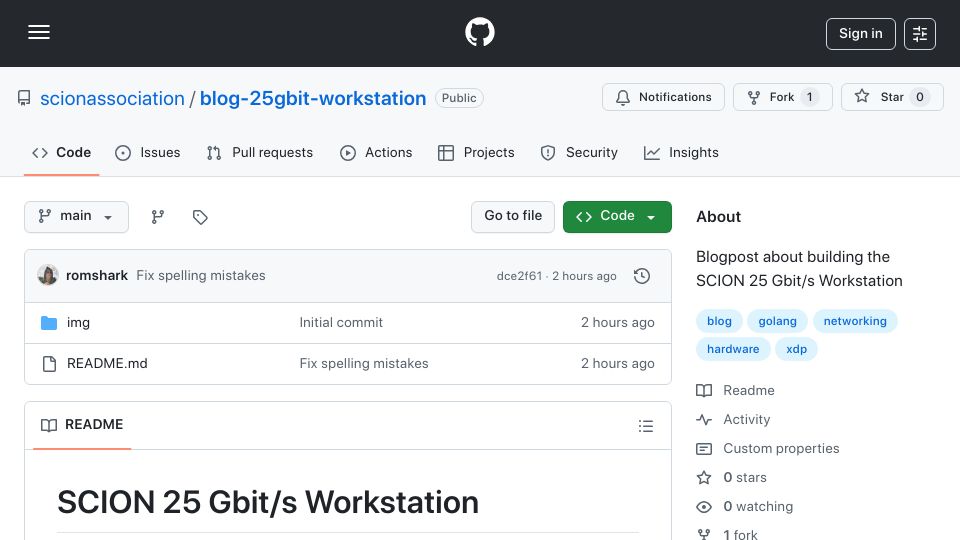Open the latest commit message 'Fix spelling mistakes' beside romshark
Screen dimensions: 960x540
[201, 276]
